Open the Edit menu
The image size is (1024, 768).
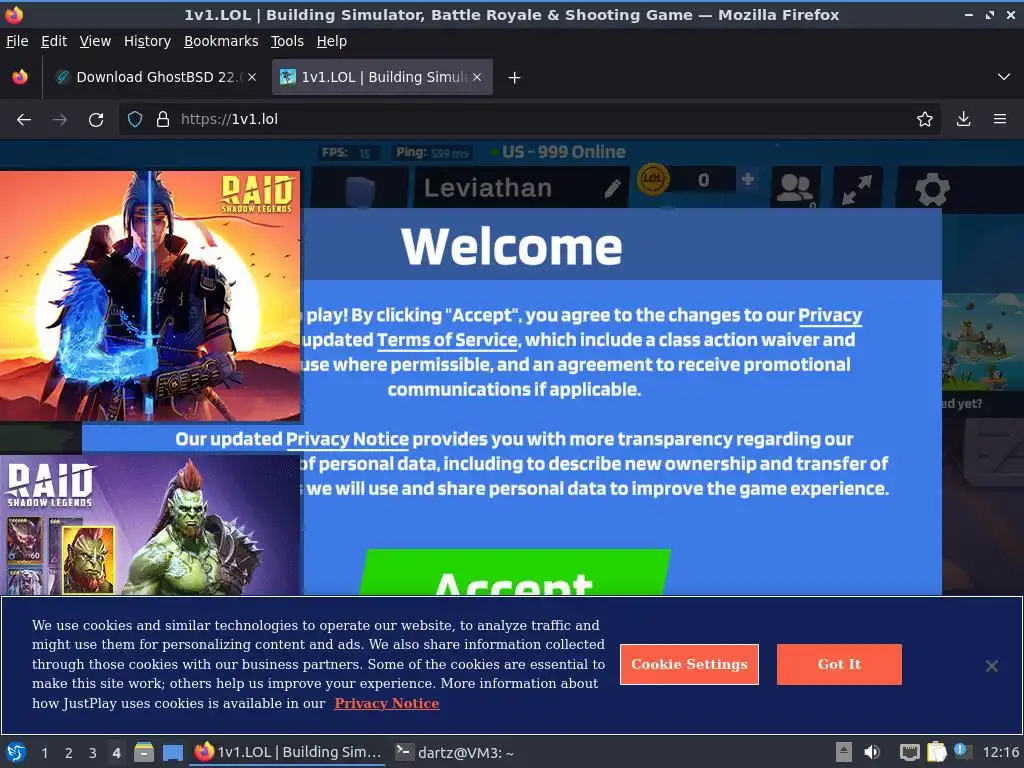54,41
